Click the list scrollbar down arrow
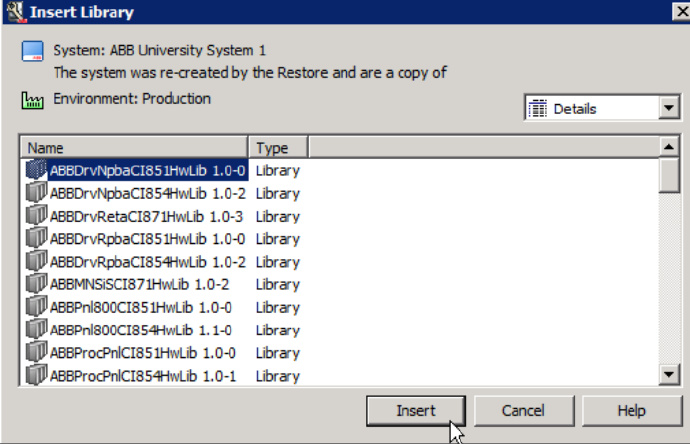Screen dimensions: 690x444 pos(669,374)
